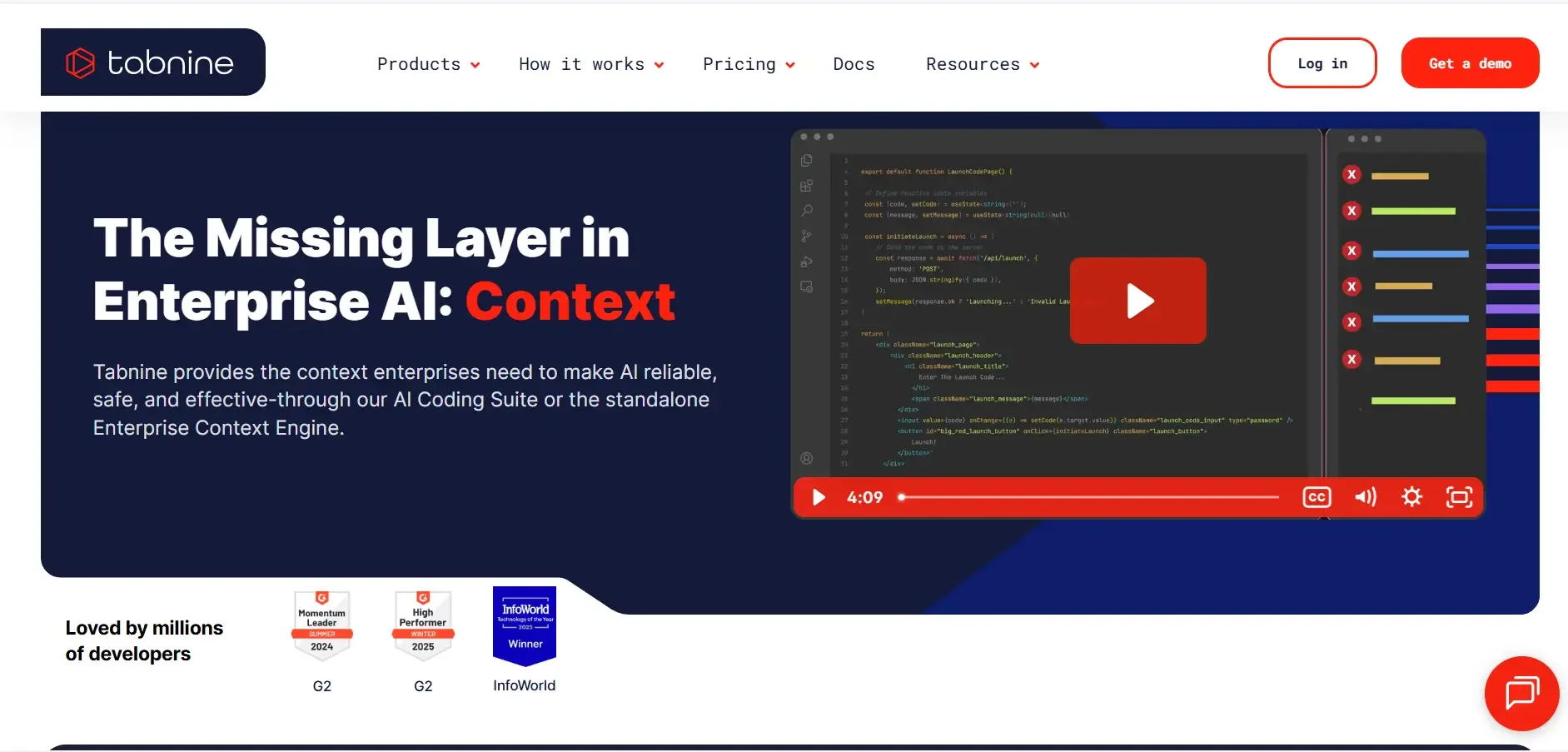
Task: Open the chat widget bubble icon
Action: (x=1521, y=694)
